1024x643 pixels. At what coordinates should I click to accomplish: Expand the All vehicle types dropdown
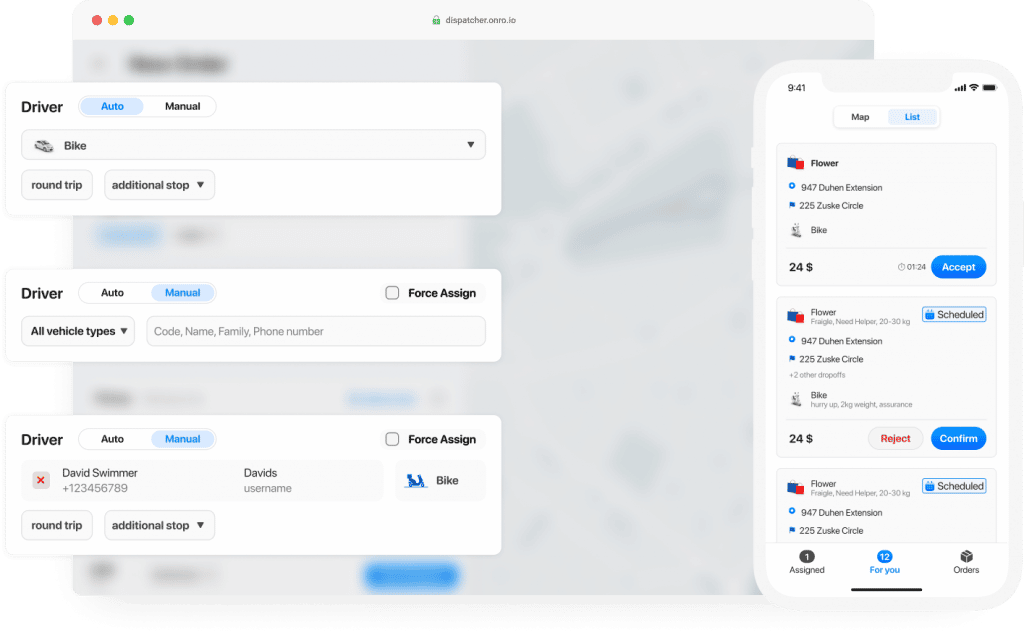tap(77, 331)
